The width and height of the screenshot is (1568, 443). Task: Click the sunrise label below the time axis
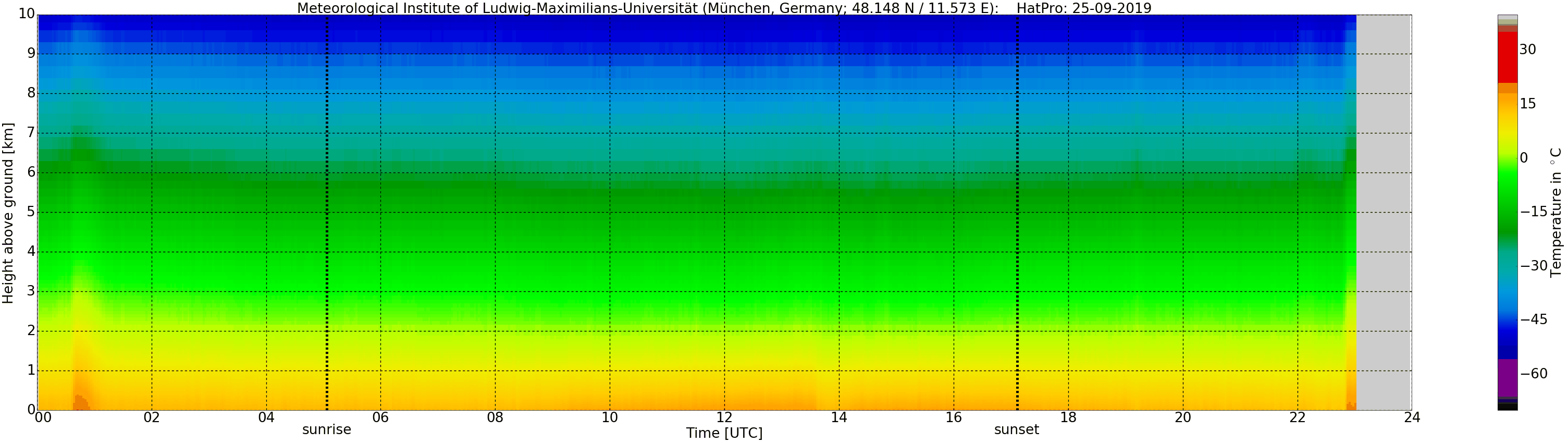[x=326, y=429]
